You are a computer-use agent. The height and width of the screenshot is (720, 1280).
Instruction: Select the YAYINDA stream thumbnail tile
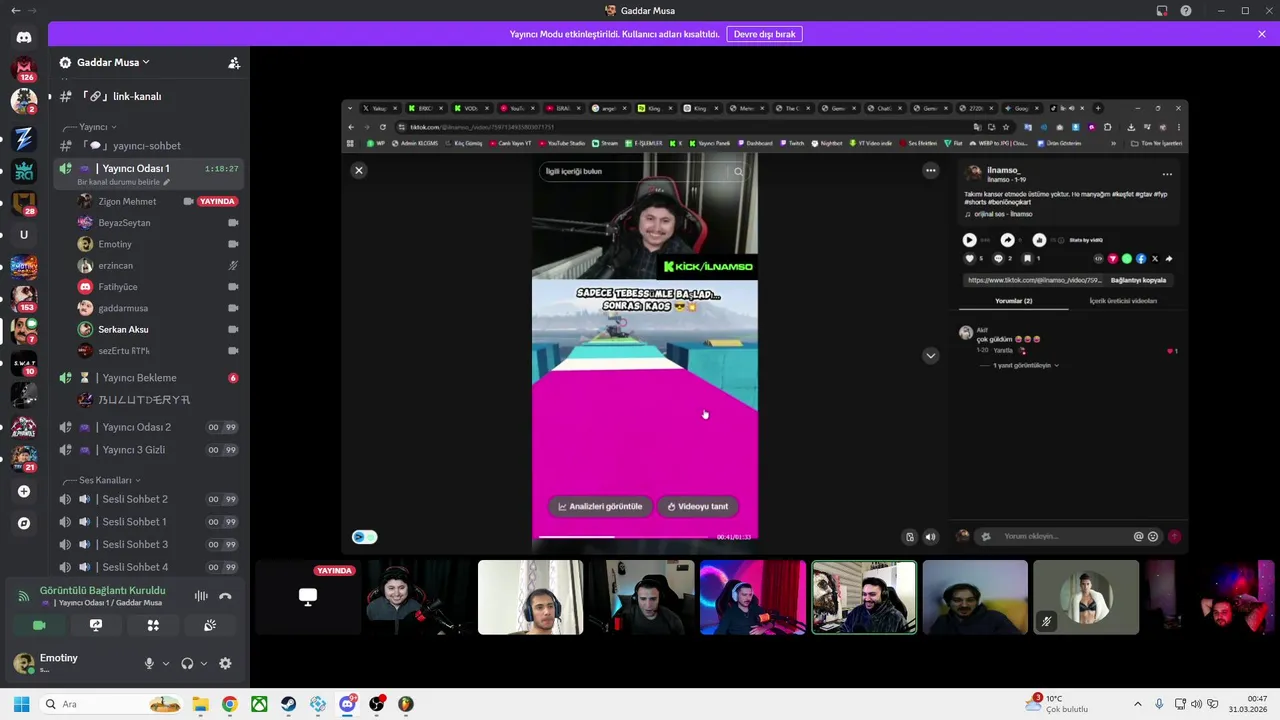point(308,597)
